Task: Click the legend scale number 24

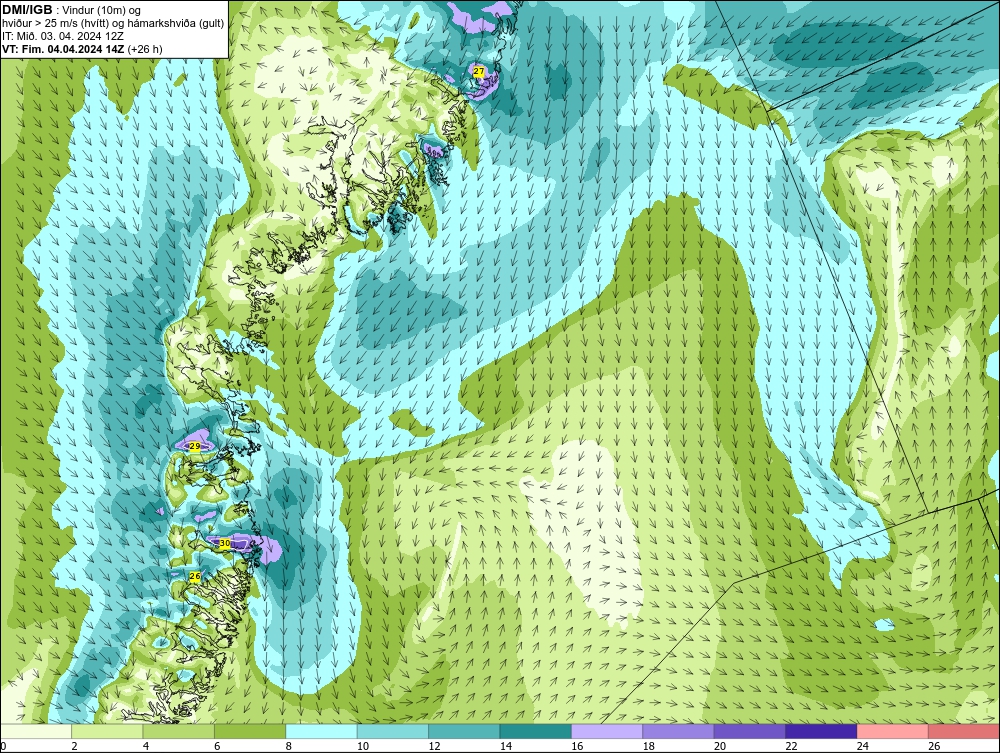Action: click(863, 746)
